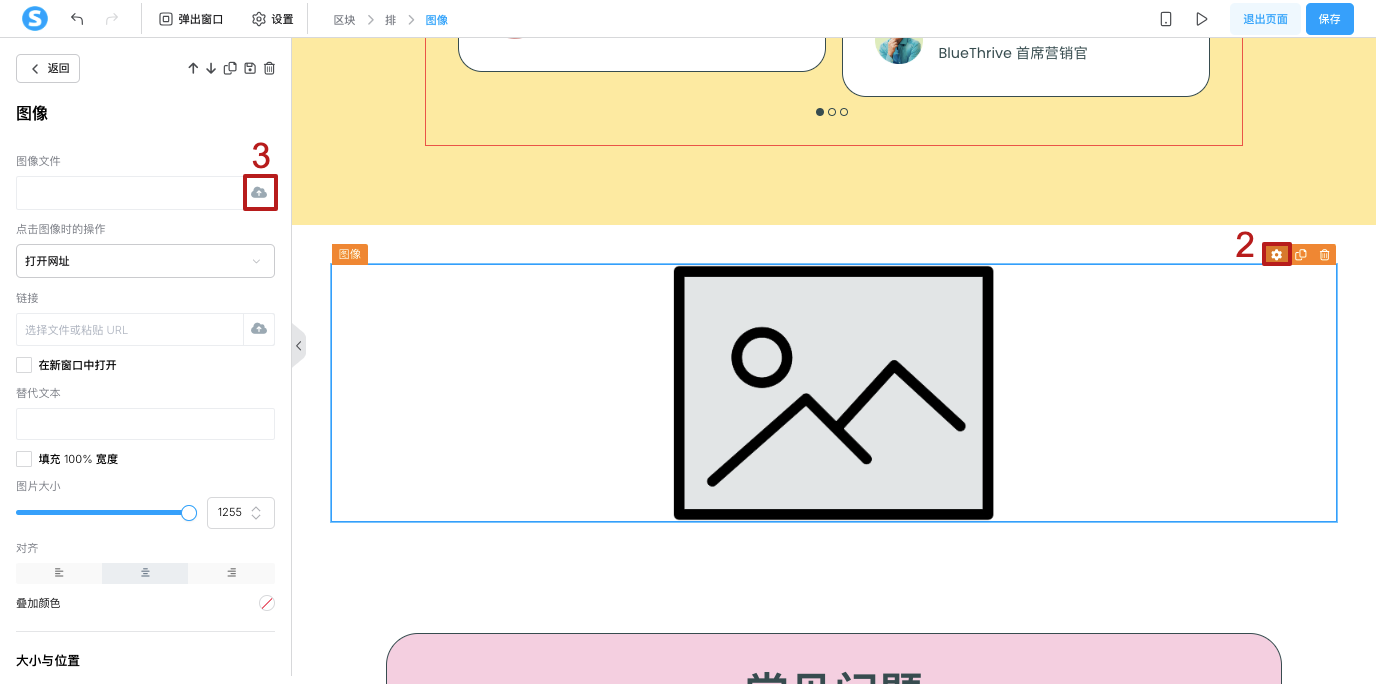Open 叠加颜色 color picker swatch
Screen dimensions: 1376x684
point(267,603)
